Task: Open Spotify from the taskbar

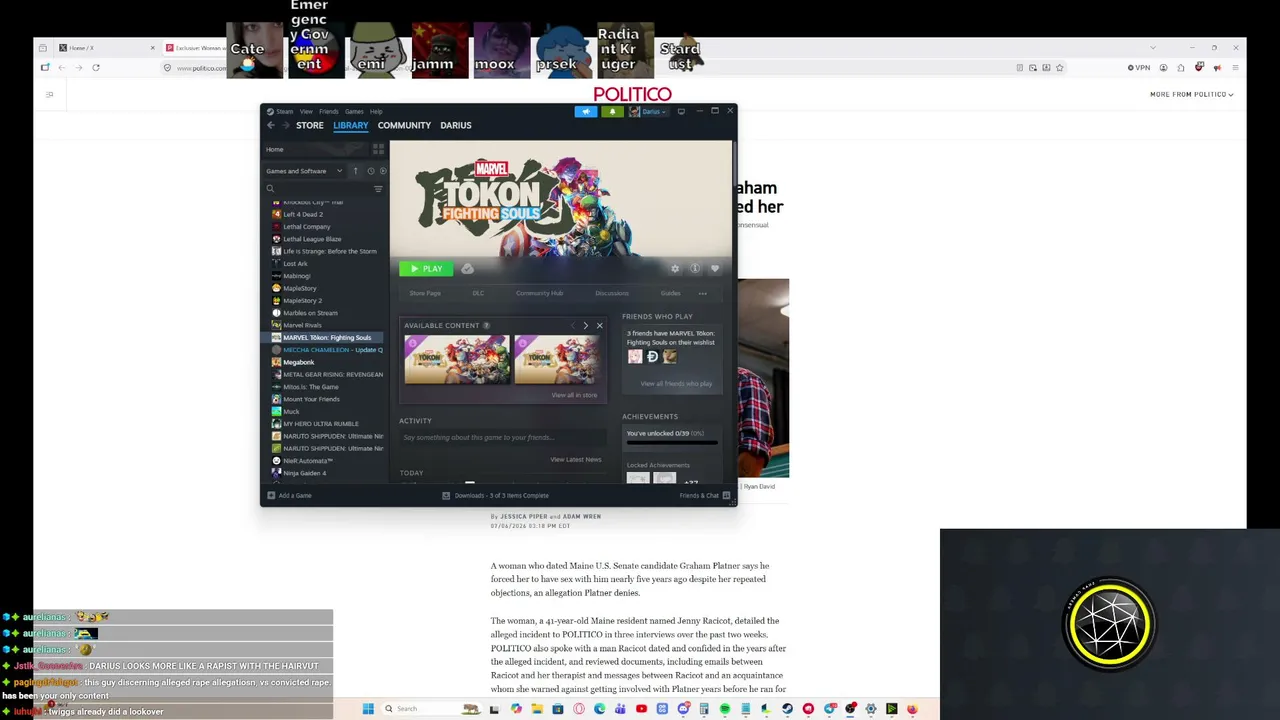Action: pyautogui.click(x=725, y=709)
